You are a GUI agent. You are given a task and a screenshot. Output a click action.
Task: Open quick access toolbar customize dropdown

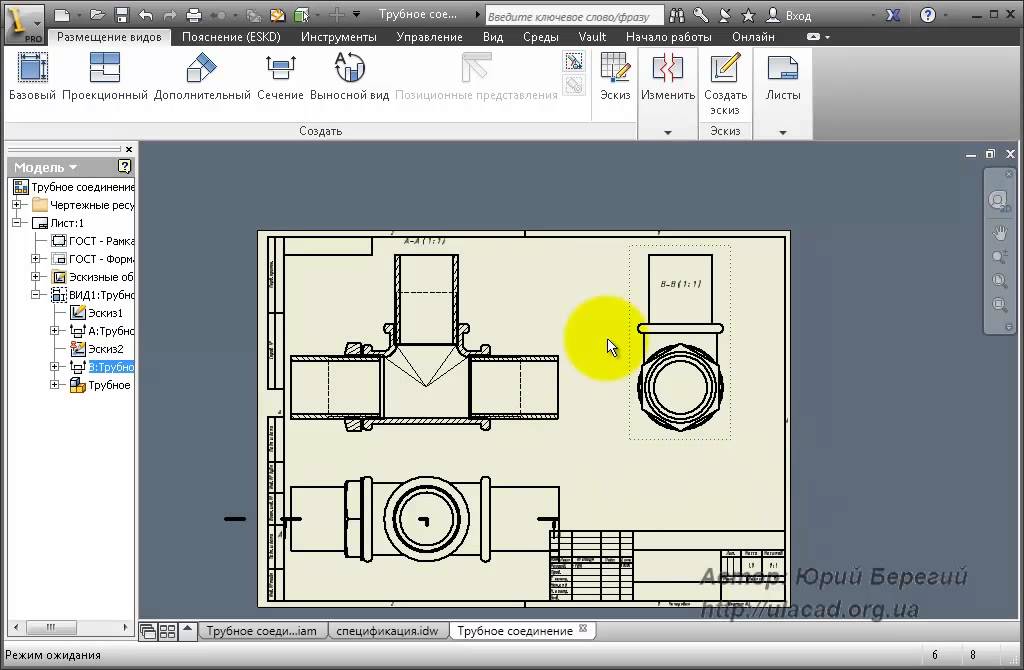[x=357, y=14]
